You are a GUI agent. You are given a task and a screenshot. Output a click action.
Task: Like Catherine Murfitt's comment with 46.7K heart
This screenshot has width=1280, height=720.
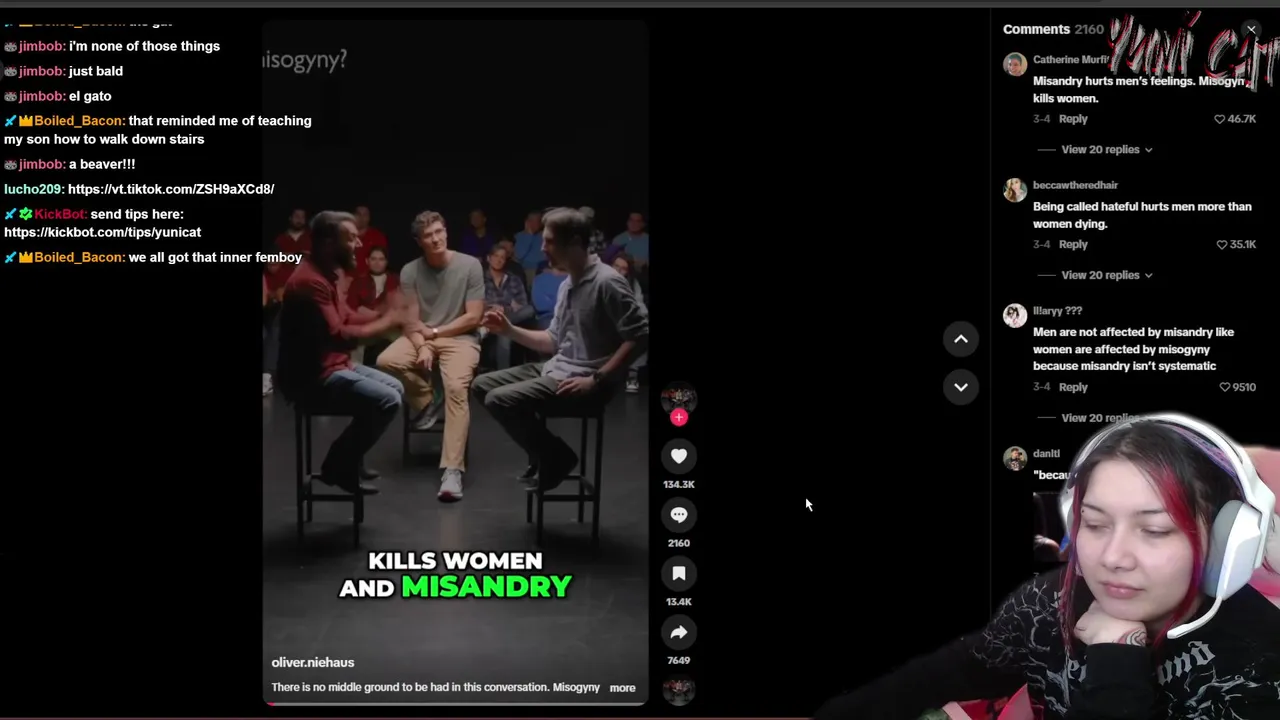1219,119
